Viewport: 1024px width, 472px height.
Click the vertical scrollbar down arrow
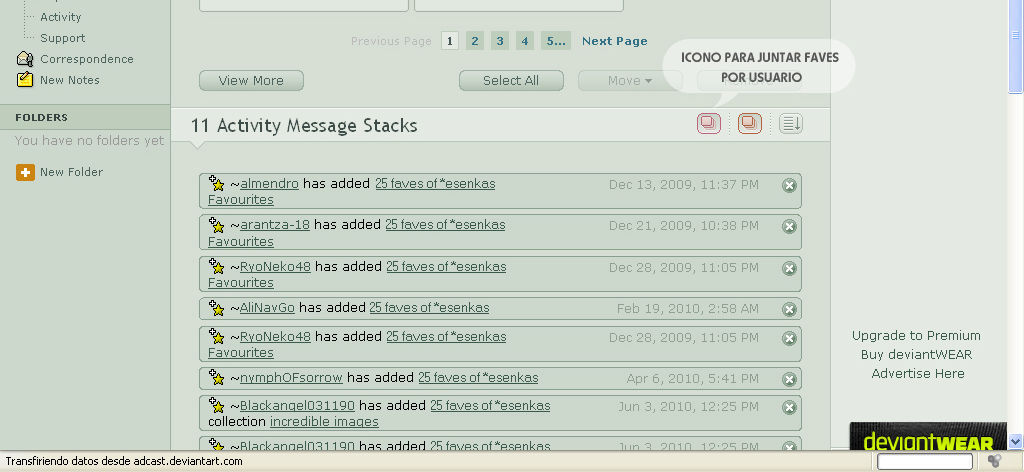(x=1015, y=441)
